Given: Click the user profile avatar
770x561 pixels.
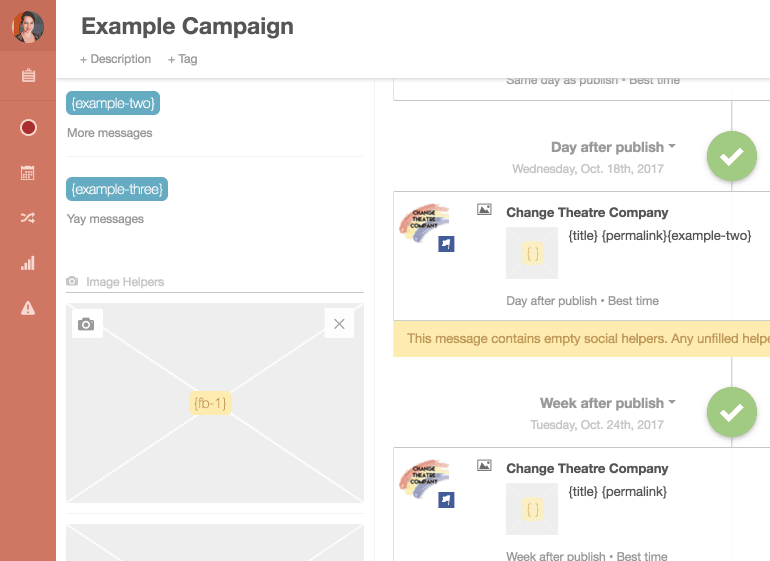Looking at the screenshot, I should pos(28,26).
